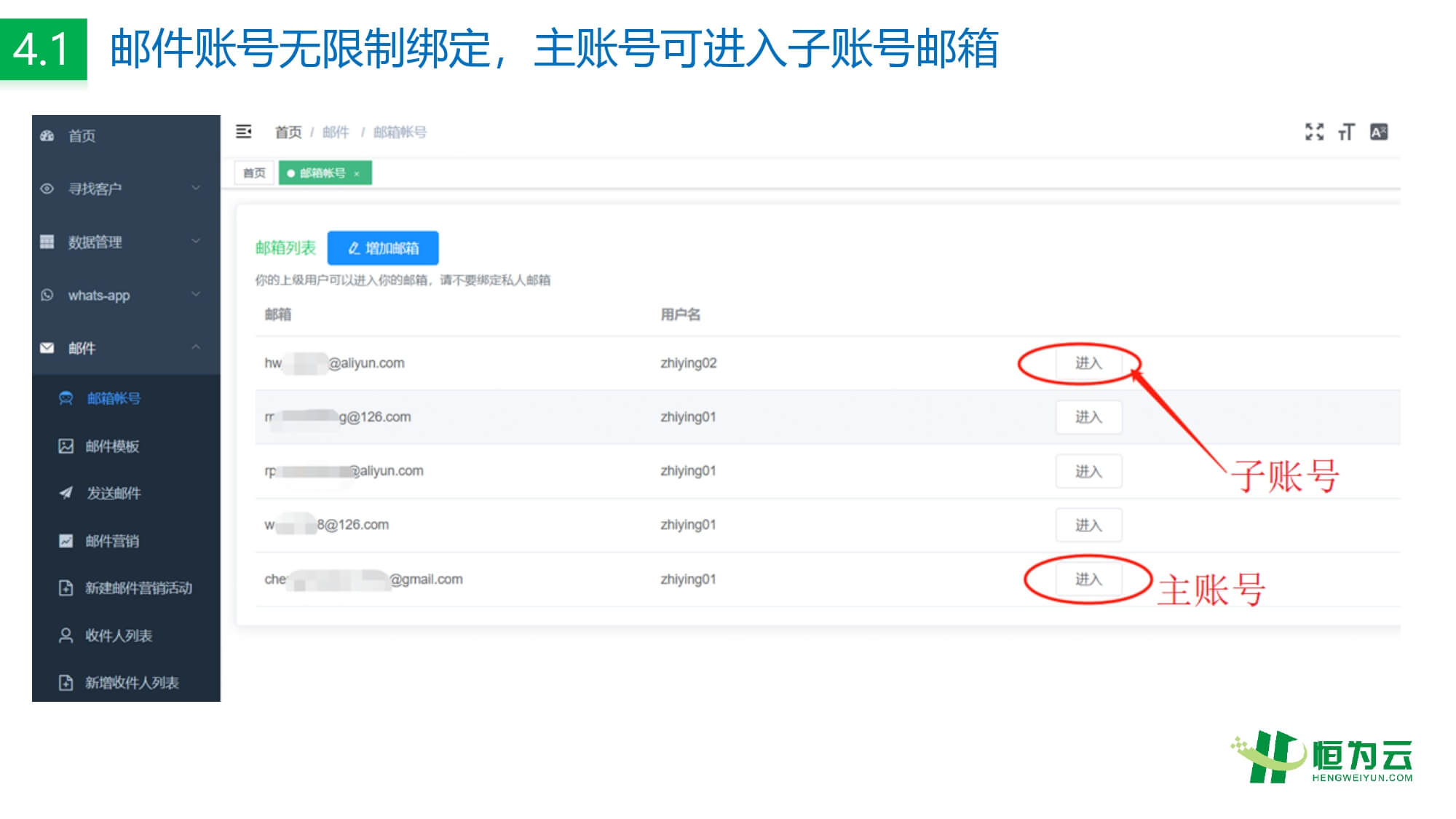
Task: Open the 首页 dashboard sidebar icon
Action: (47, 136)
